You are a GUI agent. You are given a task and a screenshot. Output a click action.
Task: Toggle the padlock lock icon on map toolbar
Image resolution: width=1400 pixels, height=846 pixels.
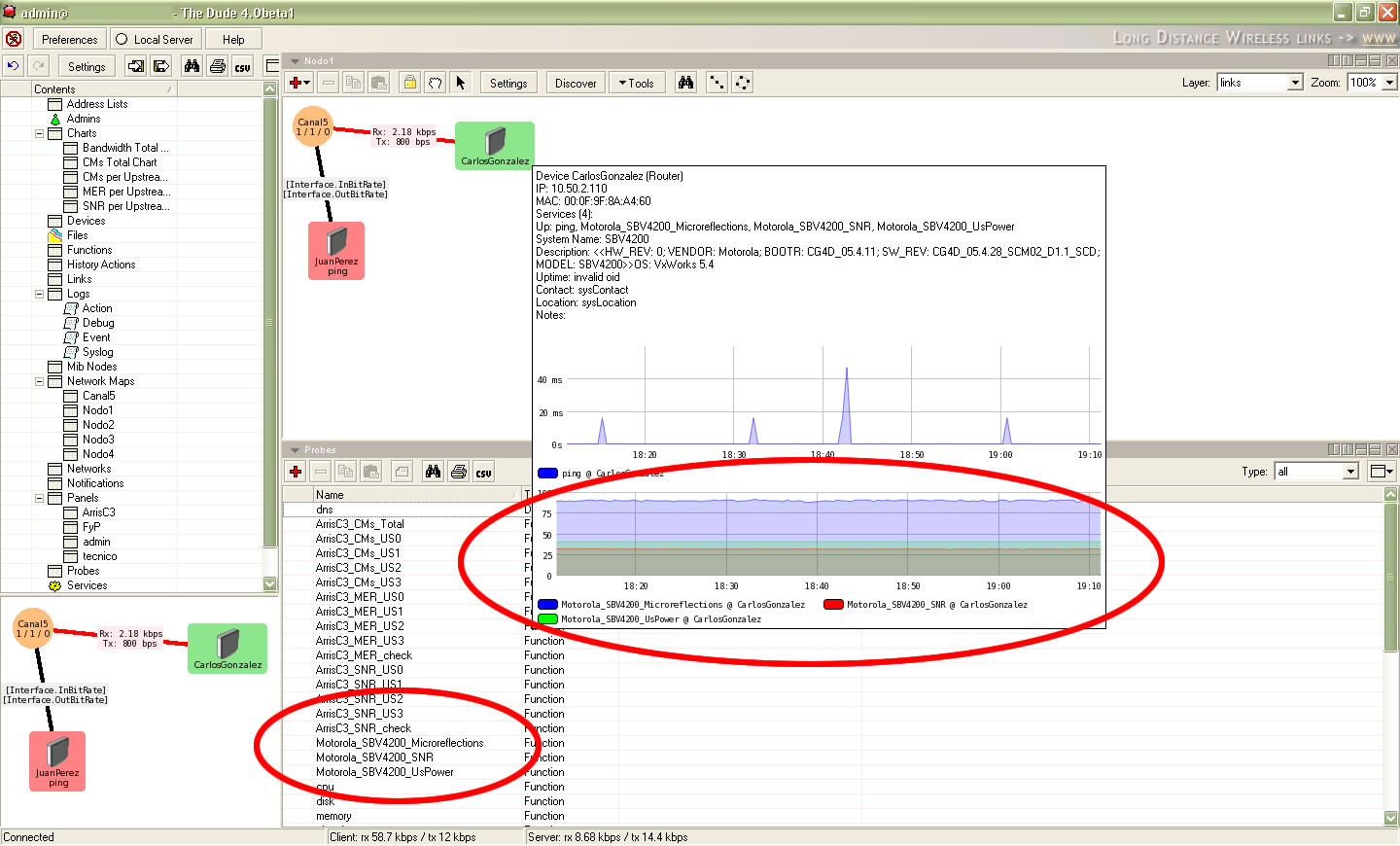click(410, 83)
